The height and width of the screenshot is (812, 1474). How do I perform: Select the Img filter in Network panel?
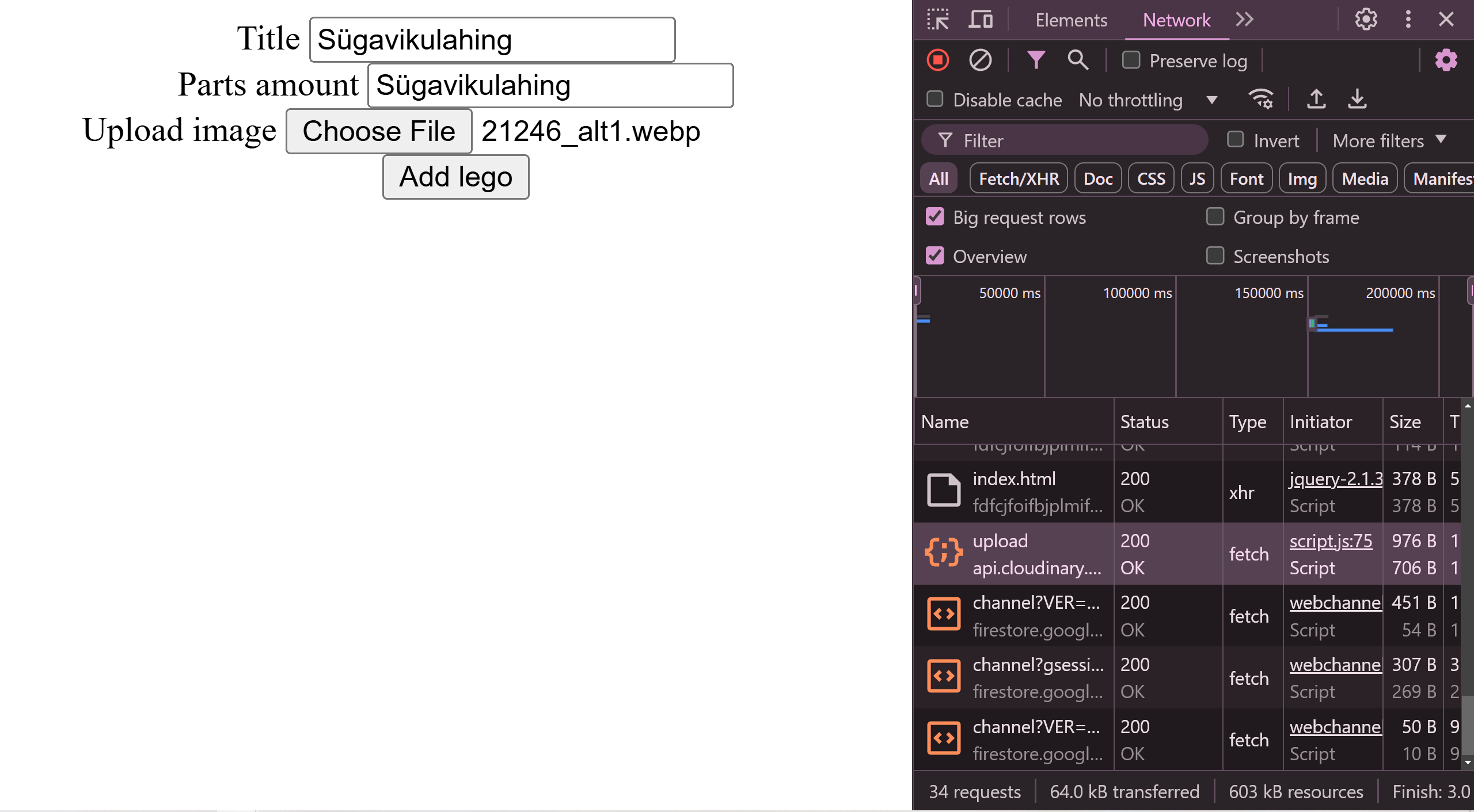(x=1301, y=178)
